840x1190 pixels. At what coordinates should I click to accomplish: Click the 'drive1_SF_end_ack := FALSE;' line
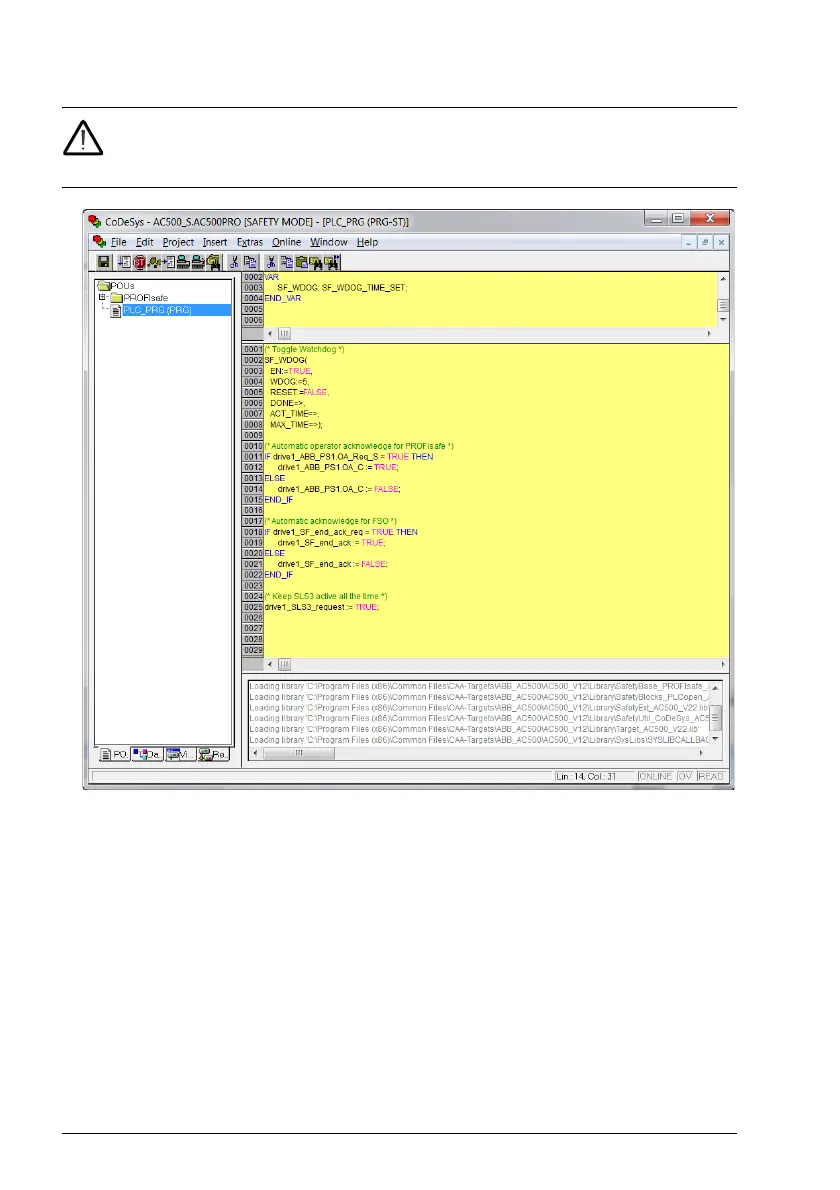pos(332,564)
